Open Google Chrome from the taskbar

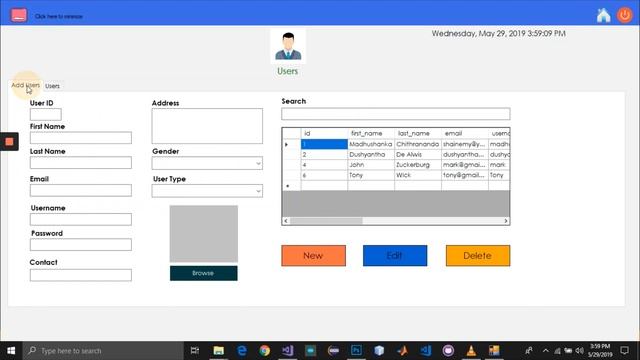click(x=264, y=351)
